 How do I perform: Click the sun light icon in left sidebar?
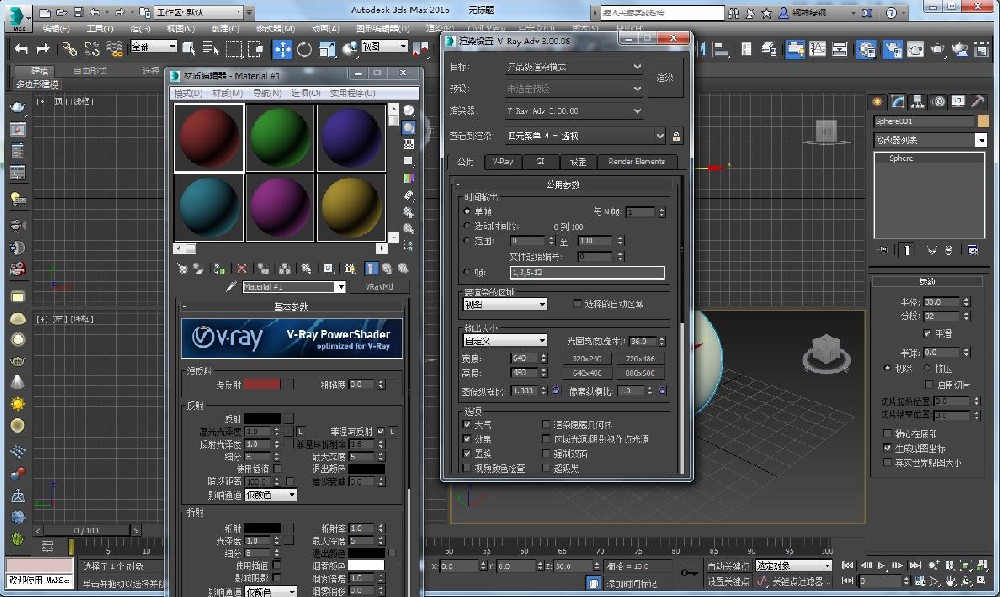(x=18, y=404)
